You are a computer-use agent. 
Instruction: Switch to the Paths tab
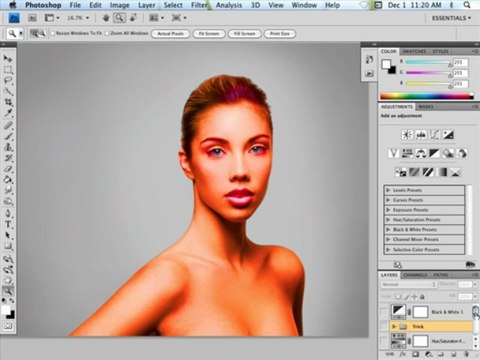[x=441, y=275]
